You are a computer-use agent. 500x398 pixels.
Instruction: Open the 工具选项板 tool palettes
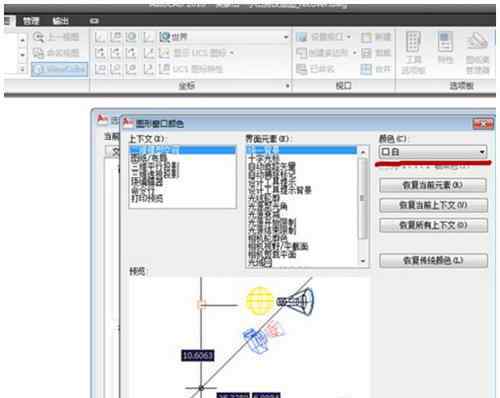point(413,52)
